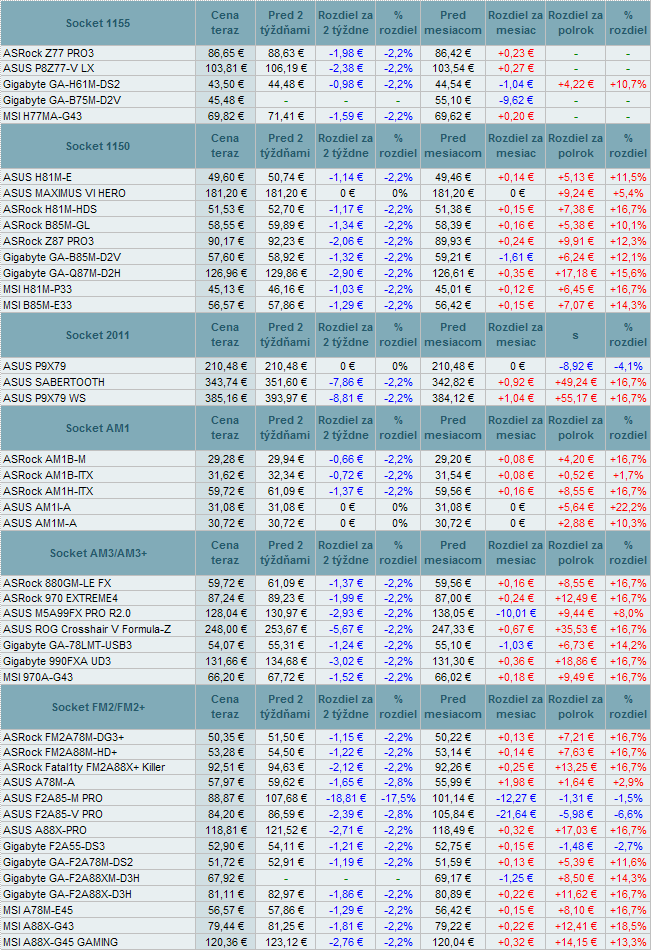Click ASUS M5A99FX PRO R2.0 monthly difference -10,01 €
The height and width of the screenshot is (950, 651).
[x=516, y=613]
